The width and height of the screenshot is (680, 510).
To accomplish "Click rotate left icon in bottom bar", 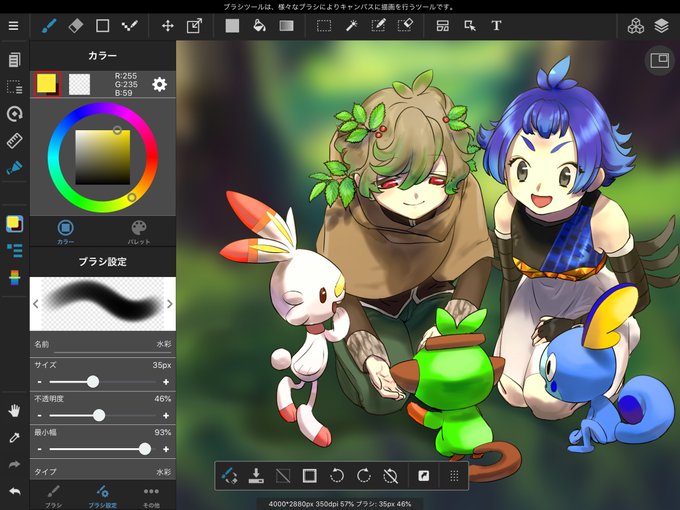I will pyautogui.click(x=337, y=476).
